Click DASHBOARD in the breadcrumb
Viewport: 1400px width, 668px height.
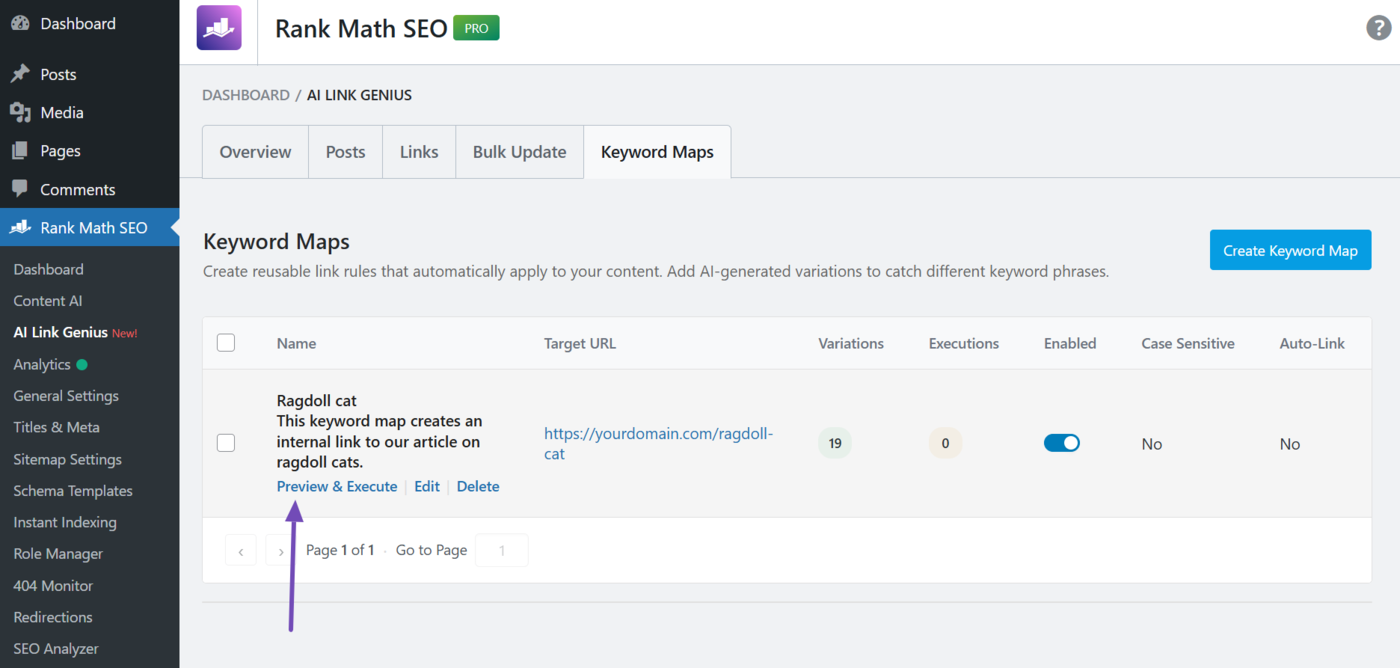pyautogui.click(x=246, y=95)
